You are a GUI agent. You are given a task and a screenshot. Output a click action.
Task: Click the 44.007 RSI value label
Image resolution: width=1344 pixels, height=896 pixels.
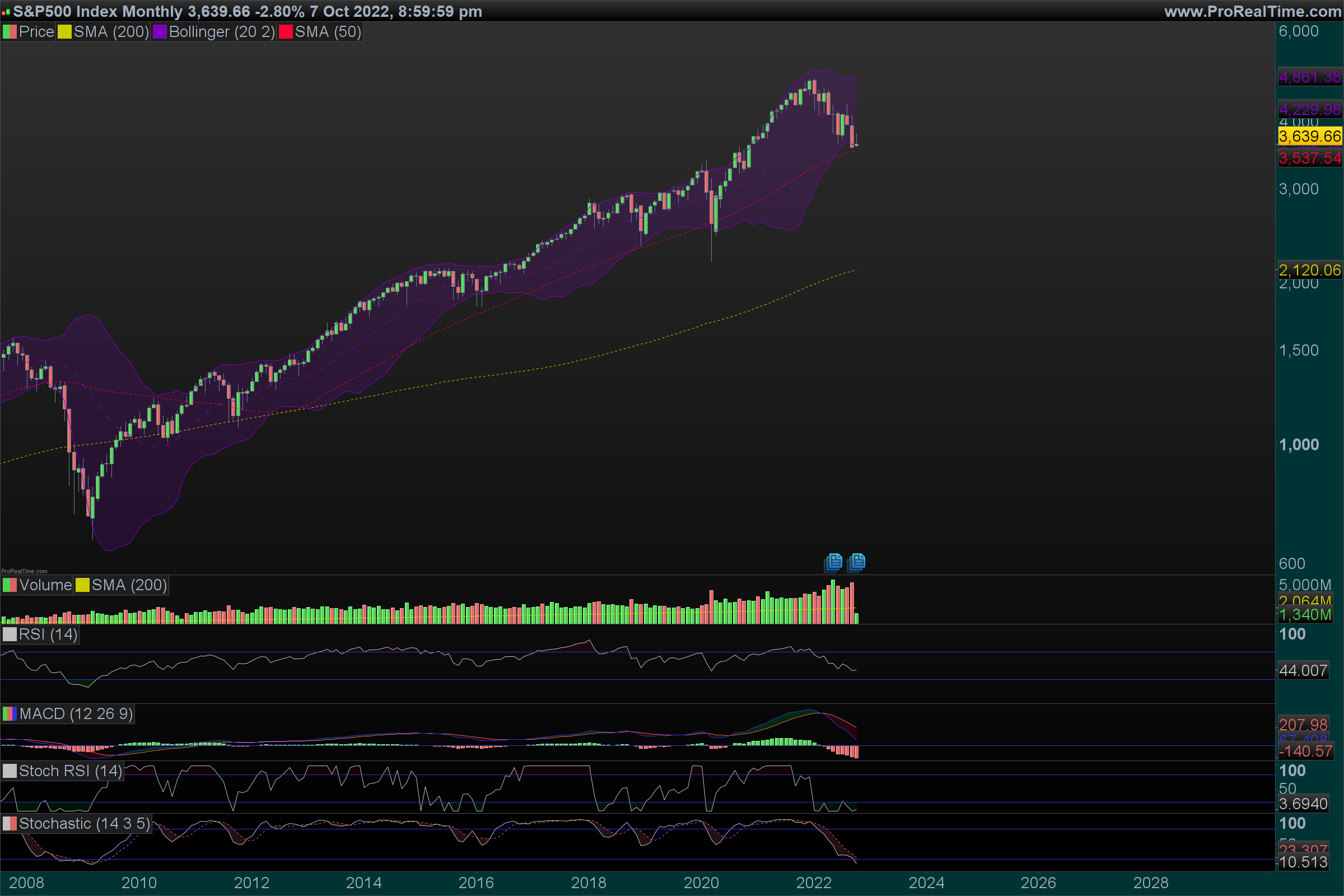(1303, 670)
